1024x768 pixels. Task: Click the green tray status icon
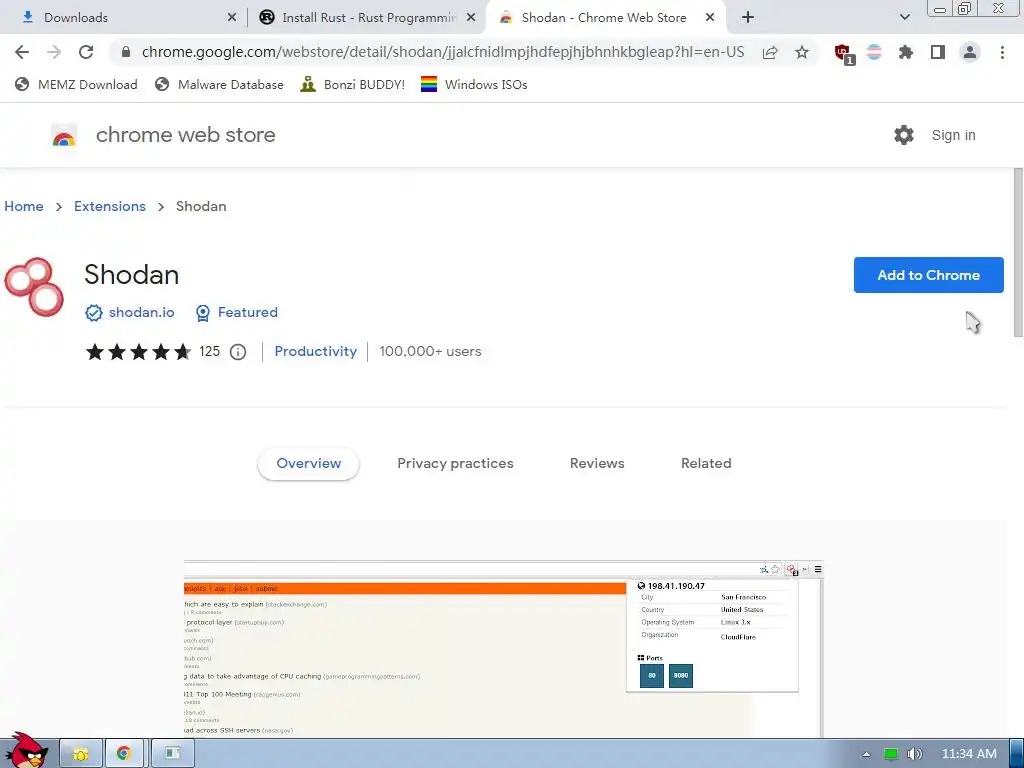pyautogui.click(x=890, y=754)
